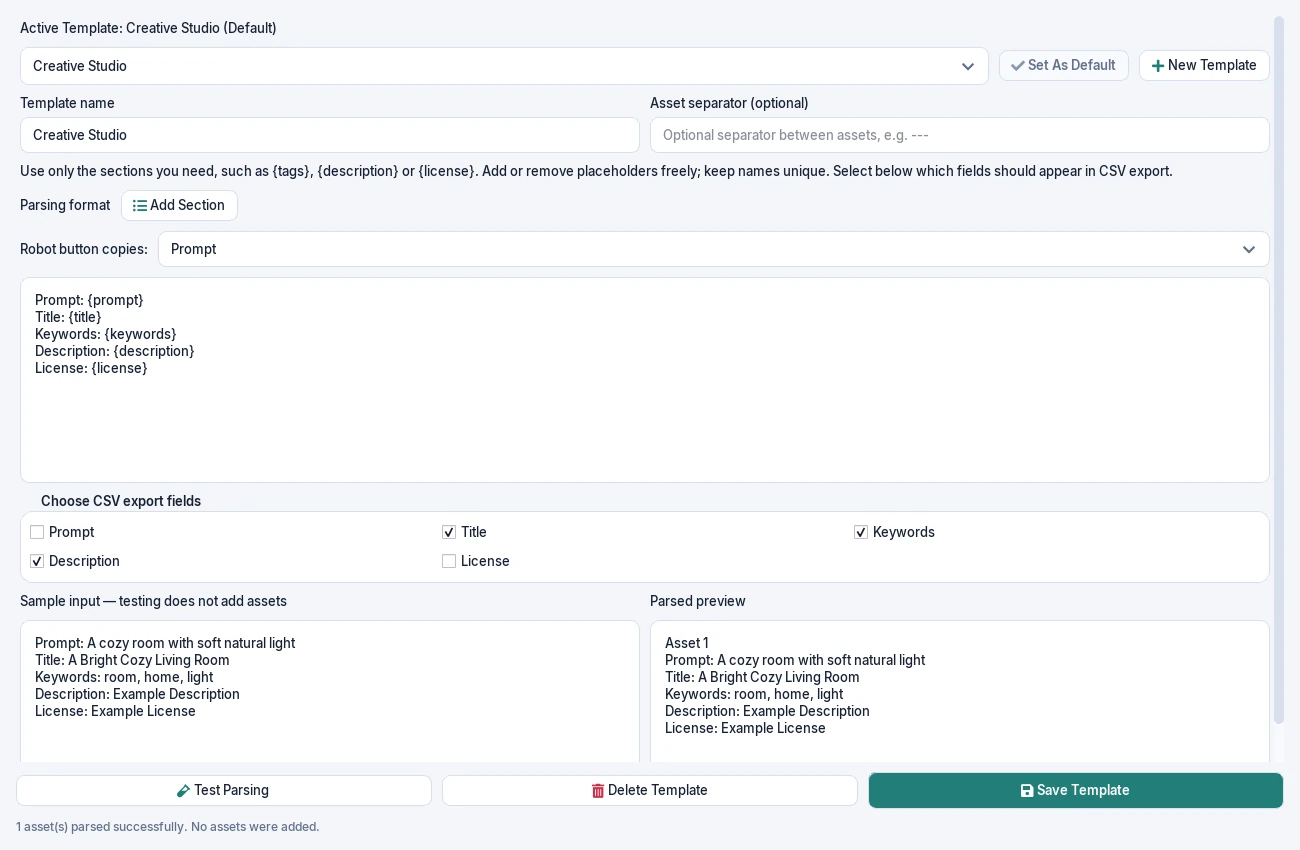Click the Delete Template button

click(650, 790)
